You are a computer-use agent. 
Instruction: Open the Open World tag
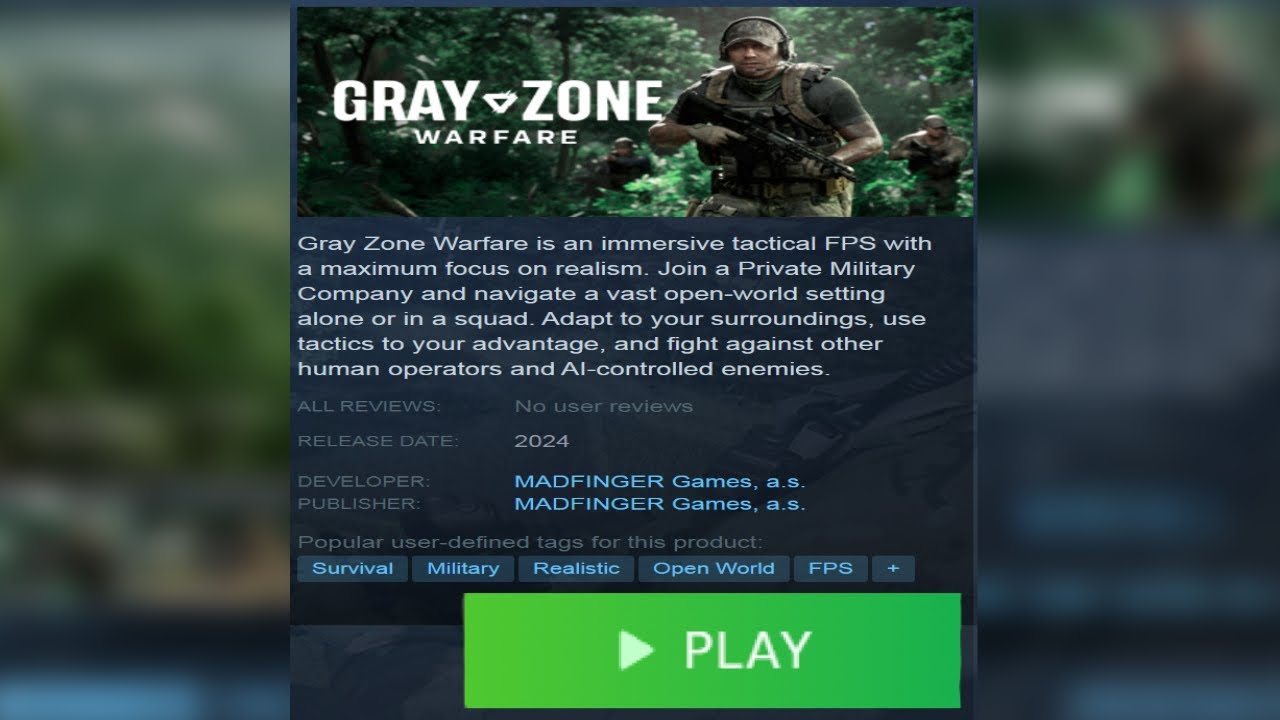714,569
